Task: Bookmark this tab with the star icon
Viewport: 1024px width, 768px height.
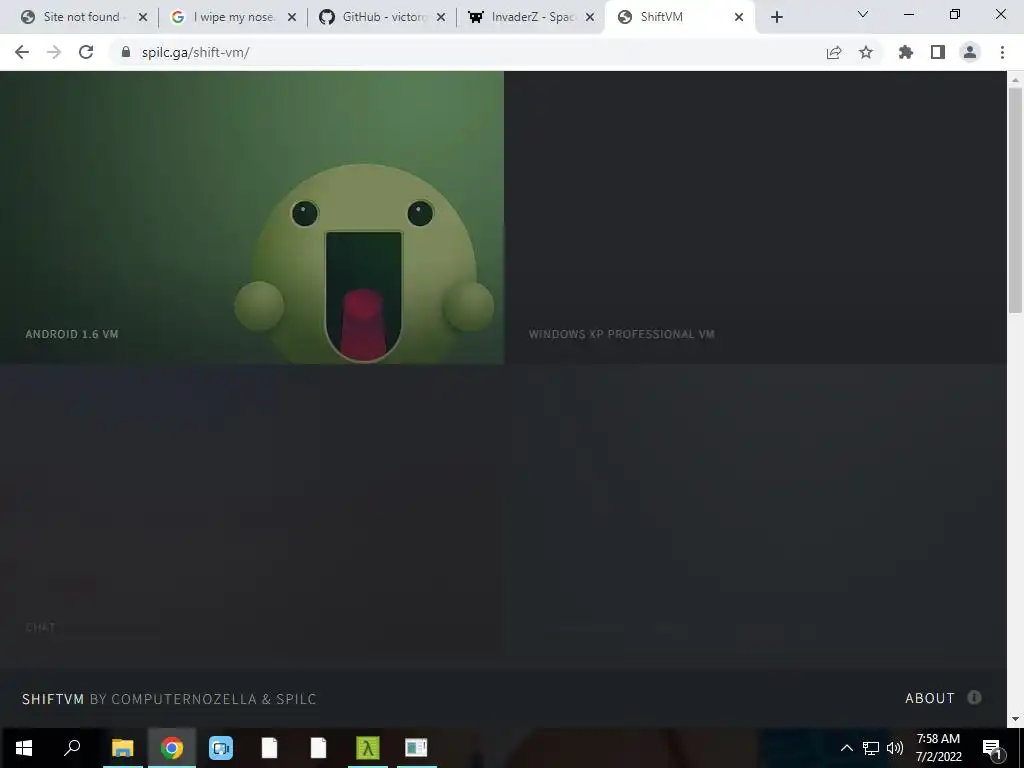Action: pos(866,52)
